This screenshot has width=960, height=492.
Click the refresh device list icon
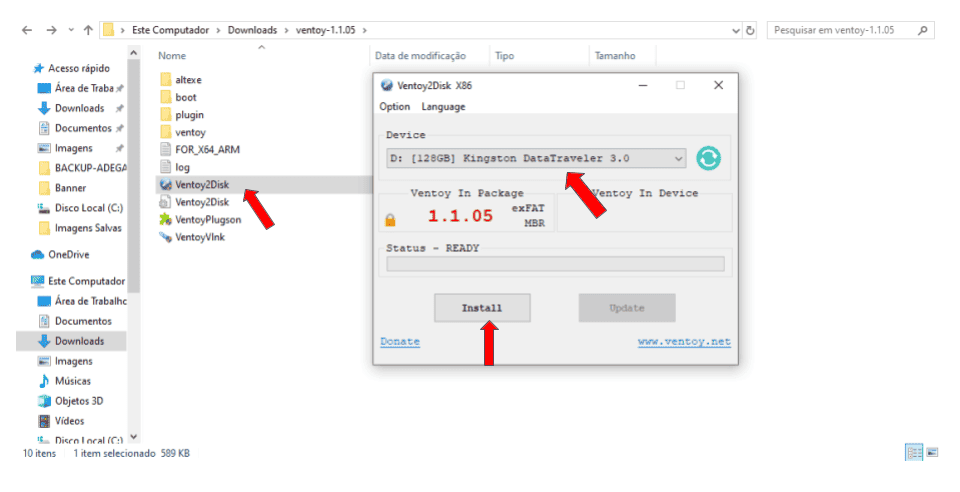[x=708, y=158]
